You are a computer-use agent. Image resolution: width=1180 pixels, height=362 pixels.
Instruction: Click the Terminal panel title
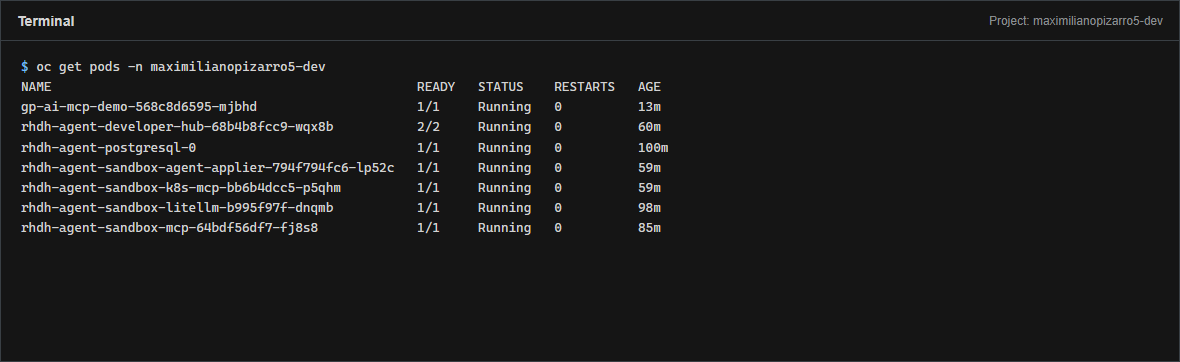[46, 21]
